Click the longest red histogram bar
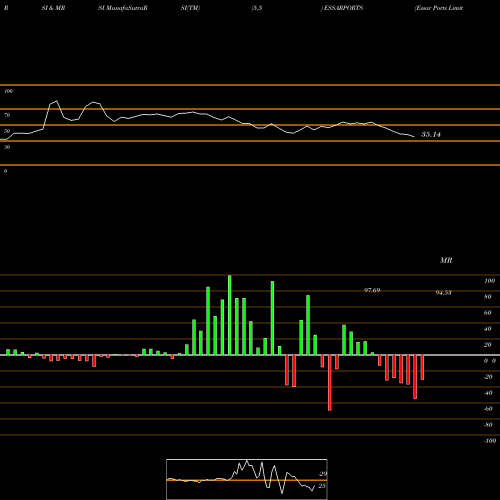 (x=330, y=383)
